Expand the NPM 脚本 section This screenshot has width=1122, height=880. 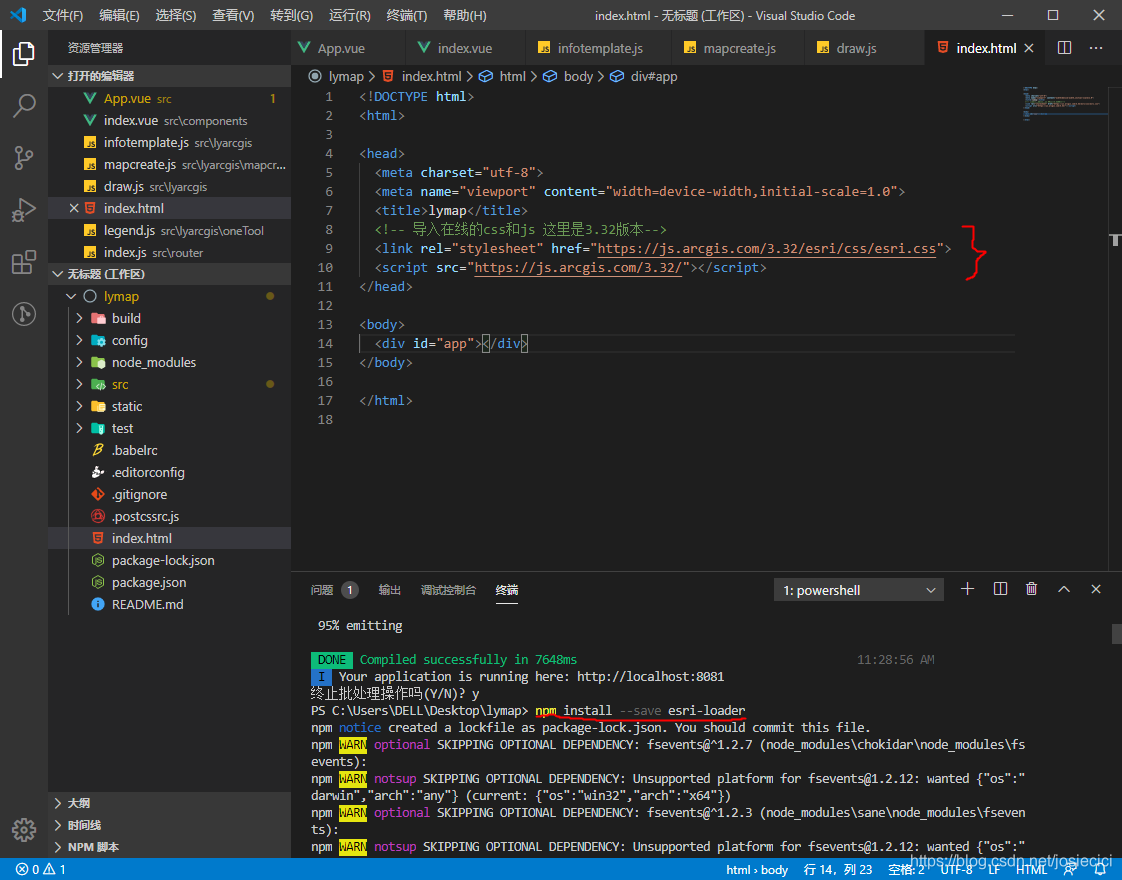(x=93, y=847)
